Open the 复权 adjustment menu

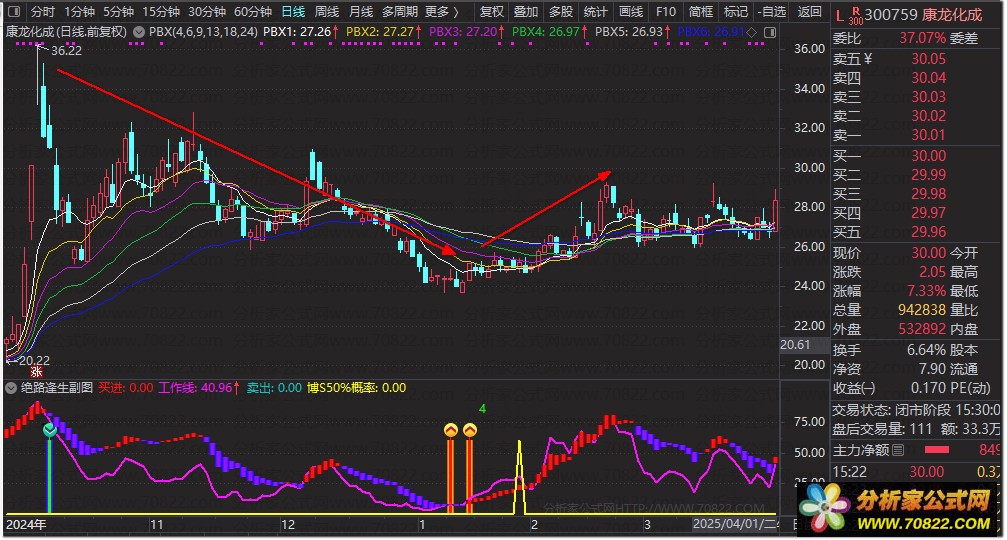click(x=492, y=12)
